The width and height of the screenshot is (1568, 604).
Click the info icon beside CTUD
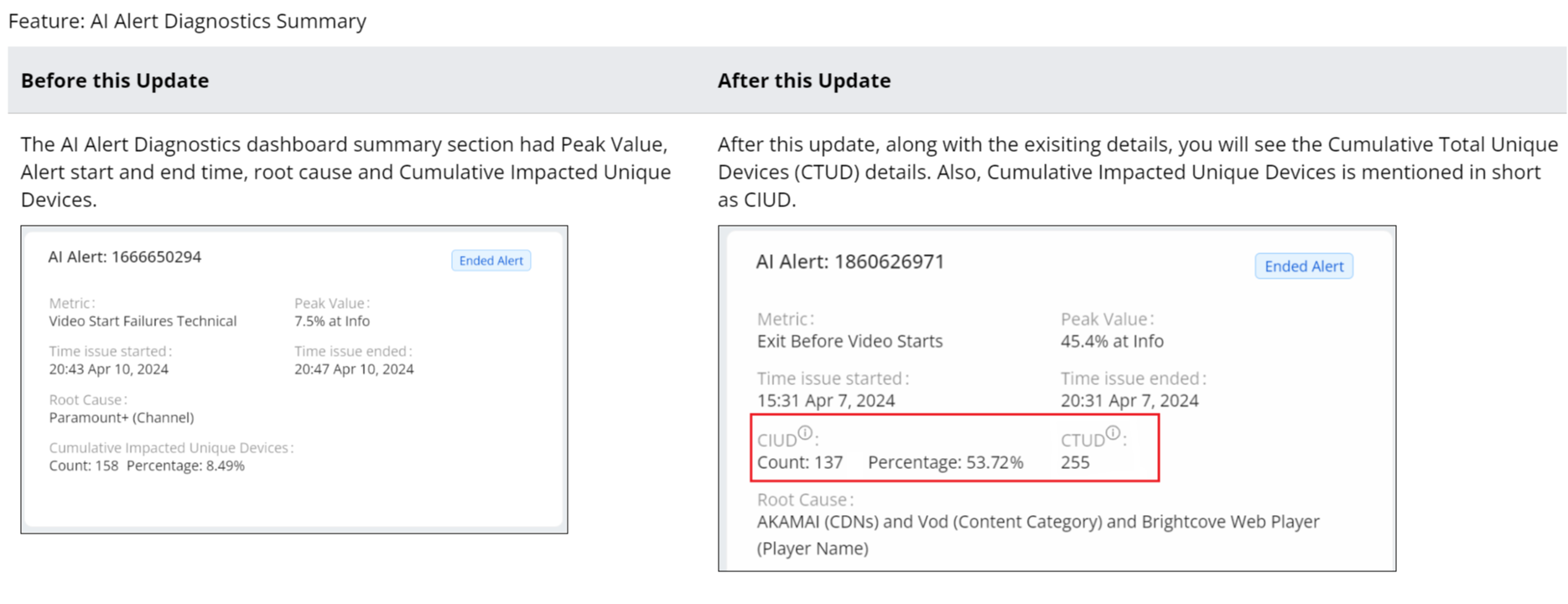[1113, 433]
